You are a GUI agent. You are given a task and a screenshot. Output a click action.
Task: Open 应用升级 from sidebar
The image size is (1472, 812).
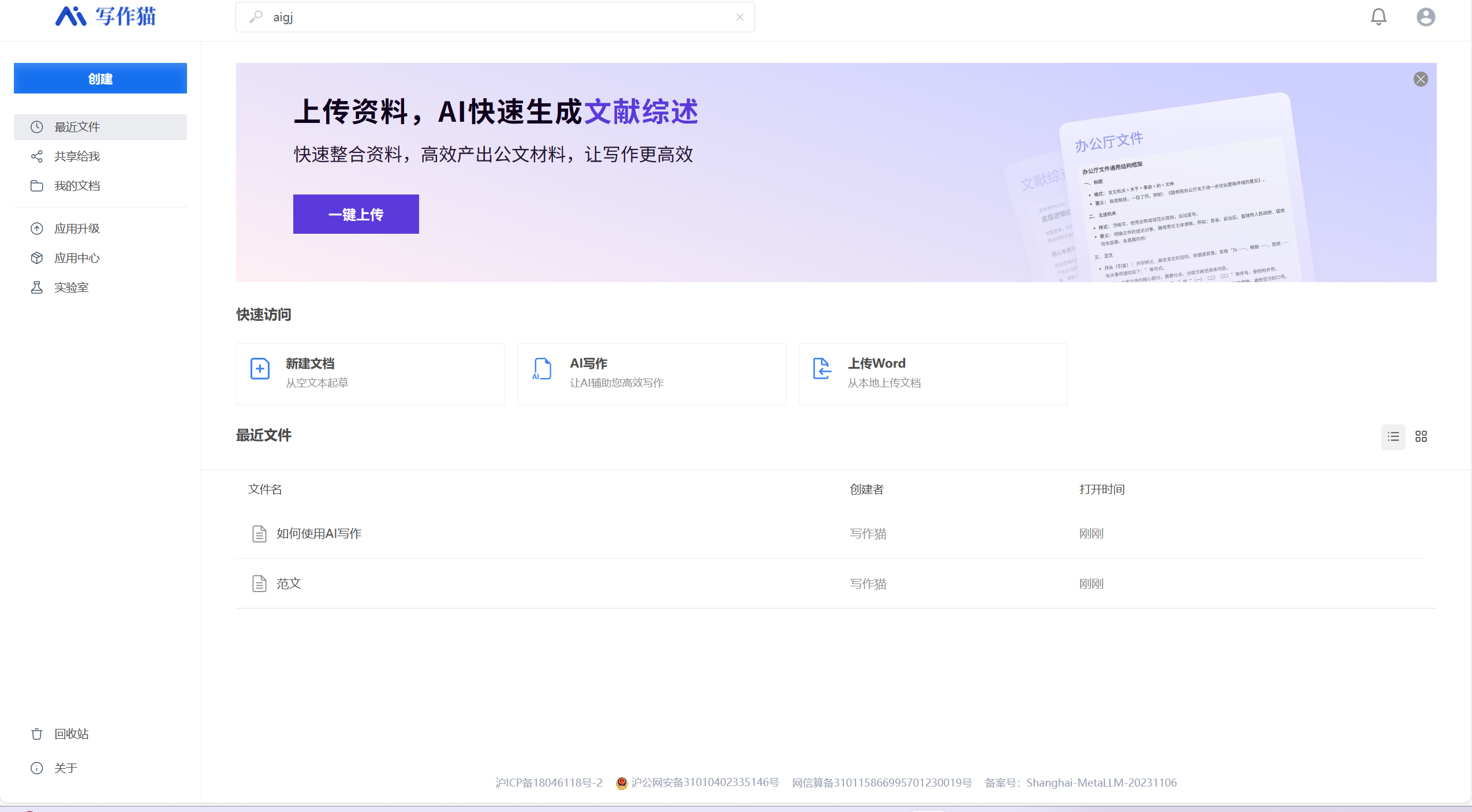point(77,229)
